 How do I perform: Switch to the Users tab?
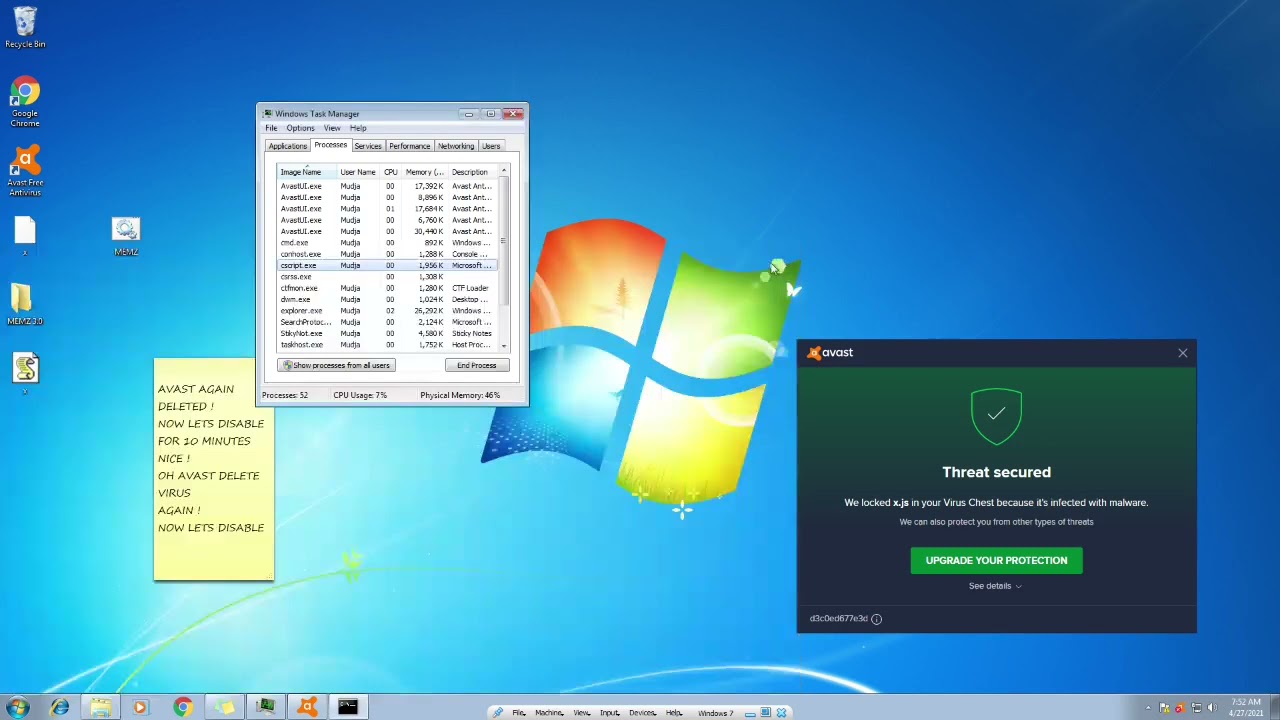[491, 146]
